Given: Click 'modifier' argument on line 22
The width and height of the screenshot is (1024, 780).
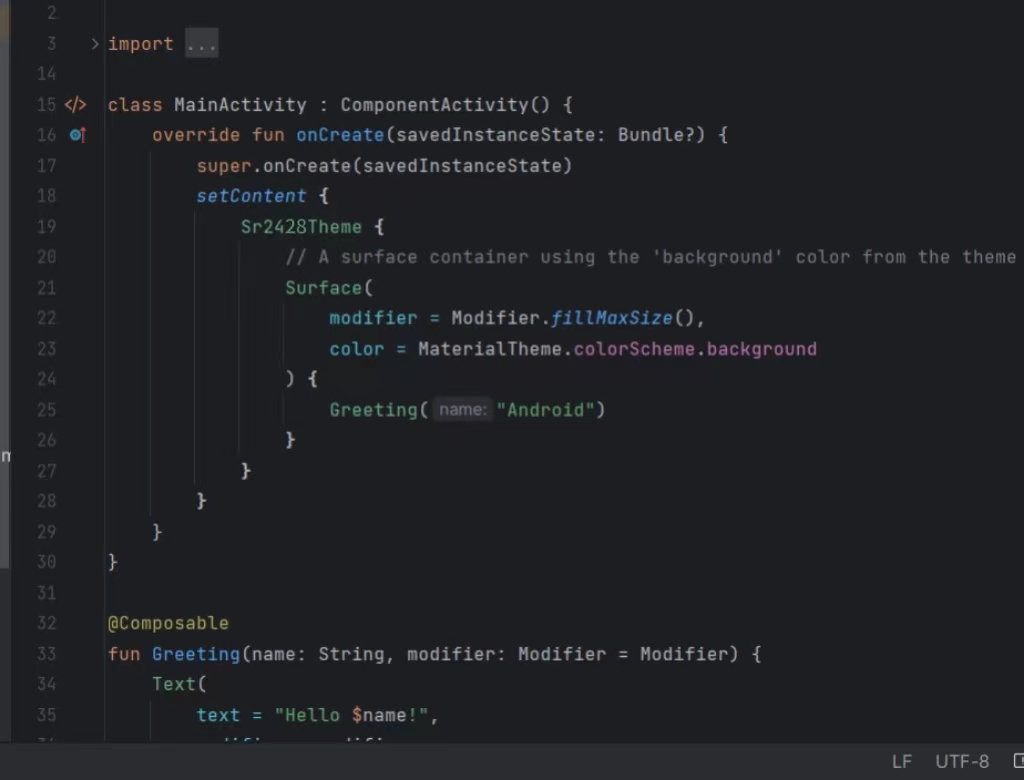Looking at the screenshot, I should pyautogui.click(x=373, y=318).
